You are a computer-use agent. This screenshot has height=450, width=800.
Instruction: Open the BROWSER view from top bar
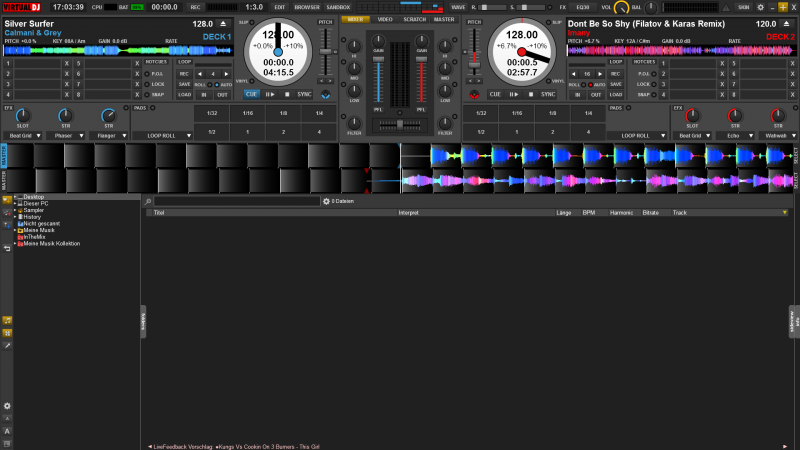tap(307, 7)
